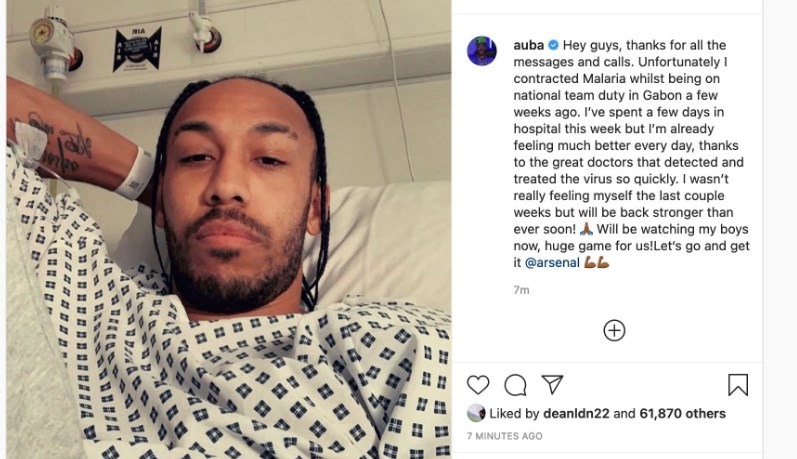Click the hospital selfie photo
797x459 pixels.
229,229
